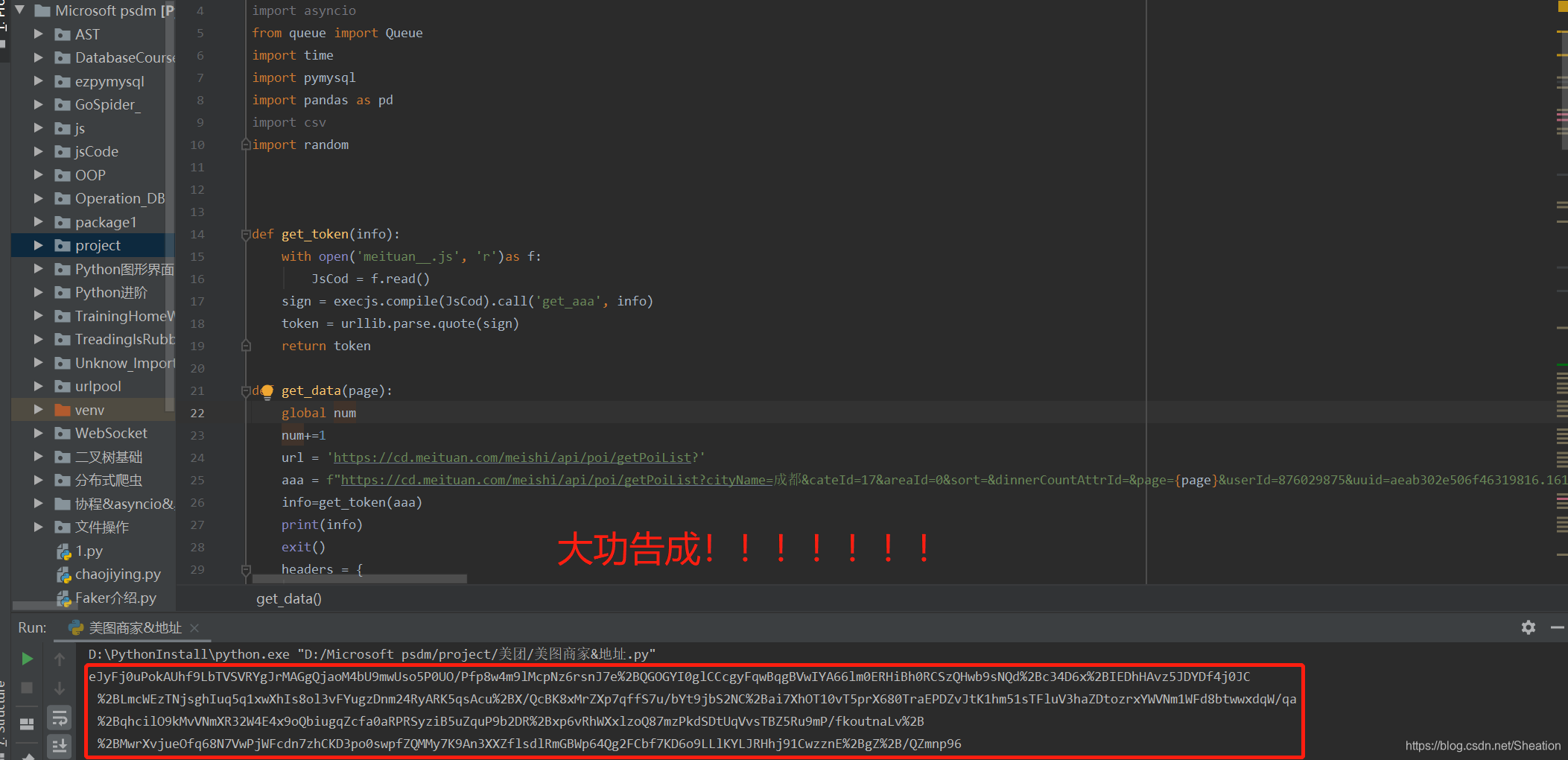Close the 美图商家&地址 run tab
1568x760 pixels.
(194, 628)
